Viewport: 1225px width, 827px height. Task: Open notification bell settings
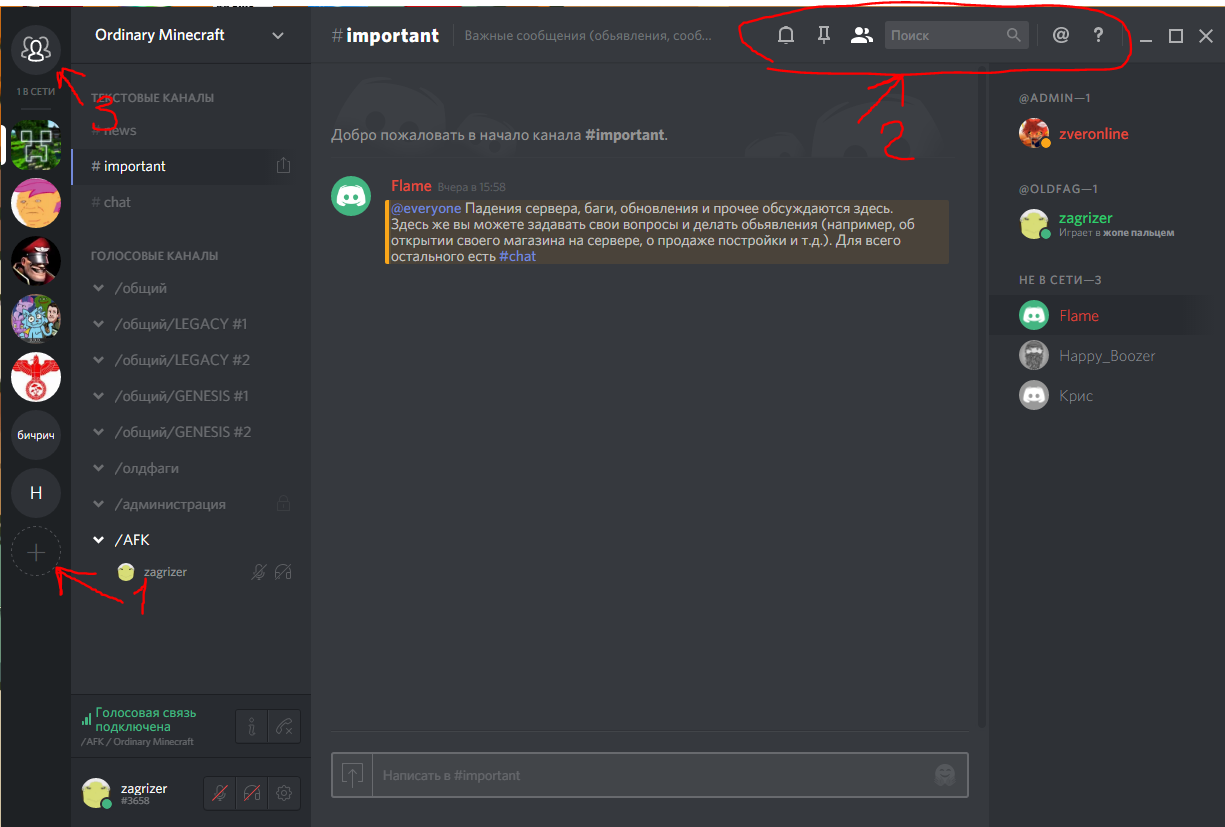(x=786, y=35)
